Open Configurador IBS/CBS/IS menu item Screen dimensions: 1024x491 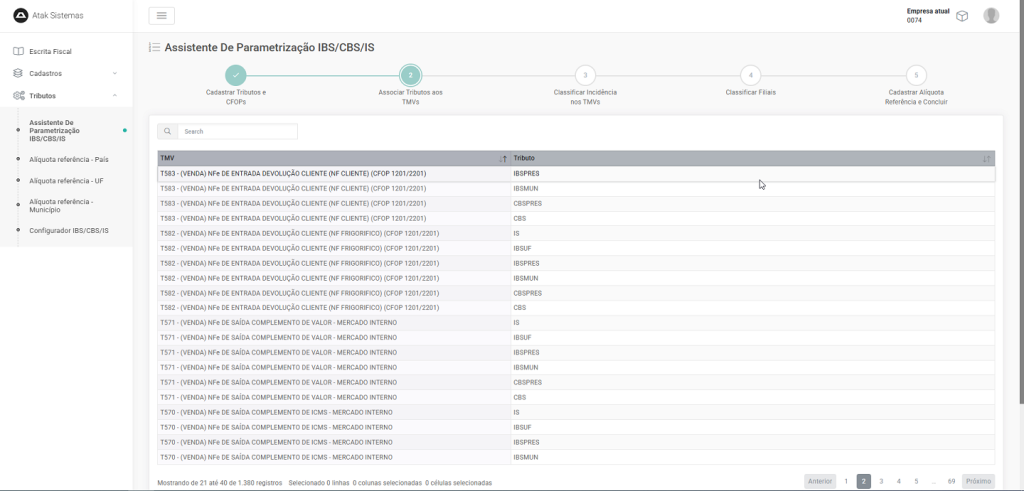68,231
